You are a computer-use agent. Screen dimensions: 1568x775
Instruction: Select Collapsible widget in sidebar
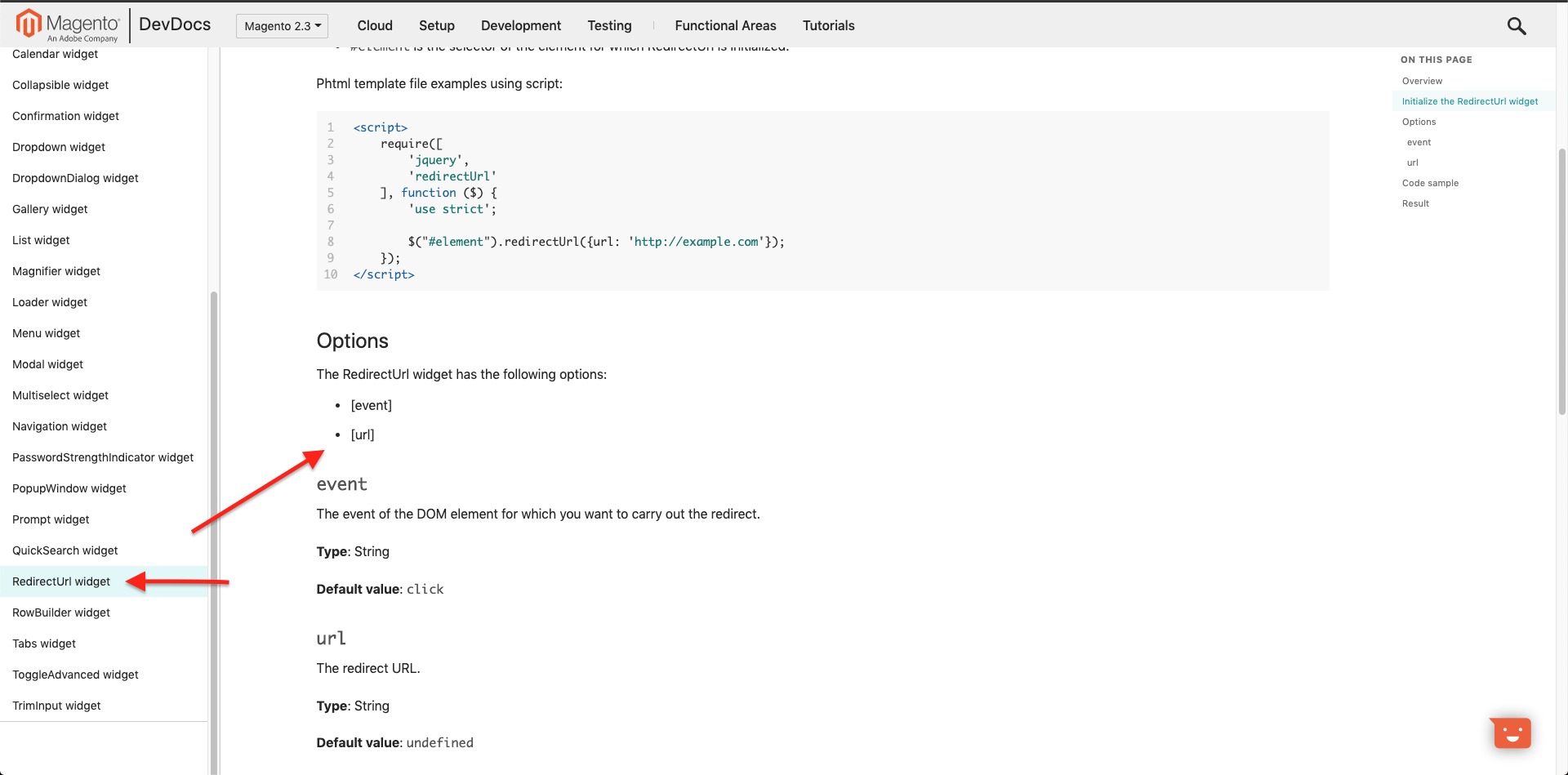click(x=60, y=85)
